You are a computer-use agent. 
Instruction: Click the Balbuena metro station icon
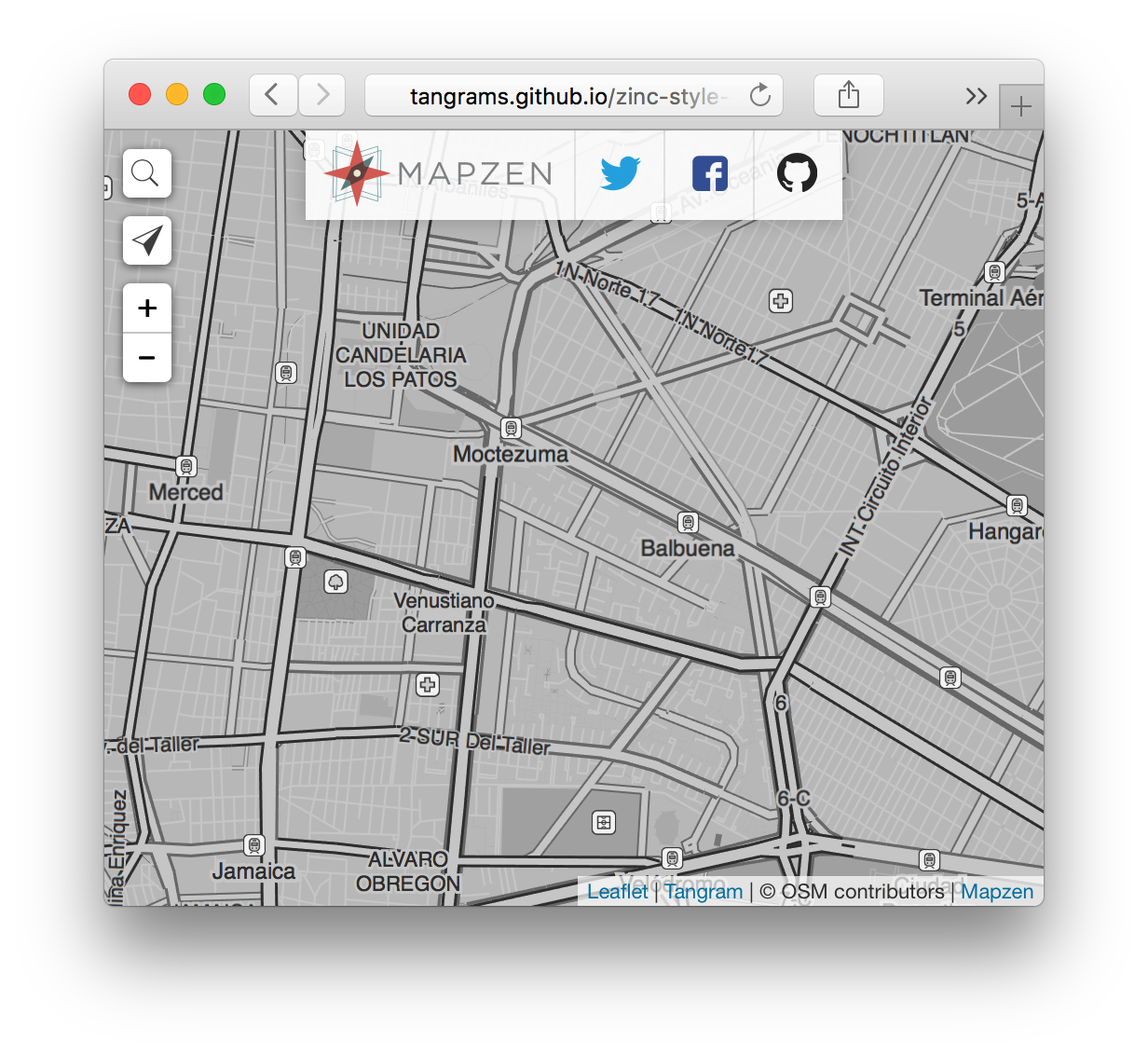[x=688, y=523]
